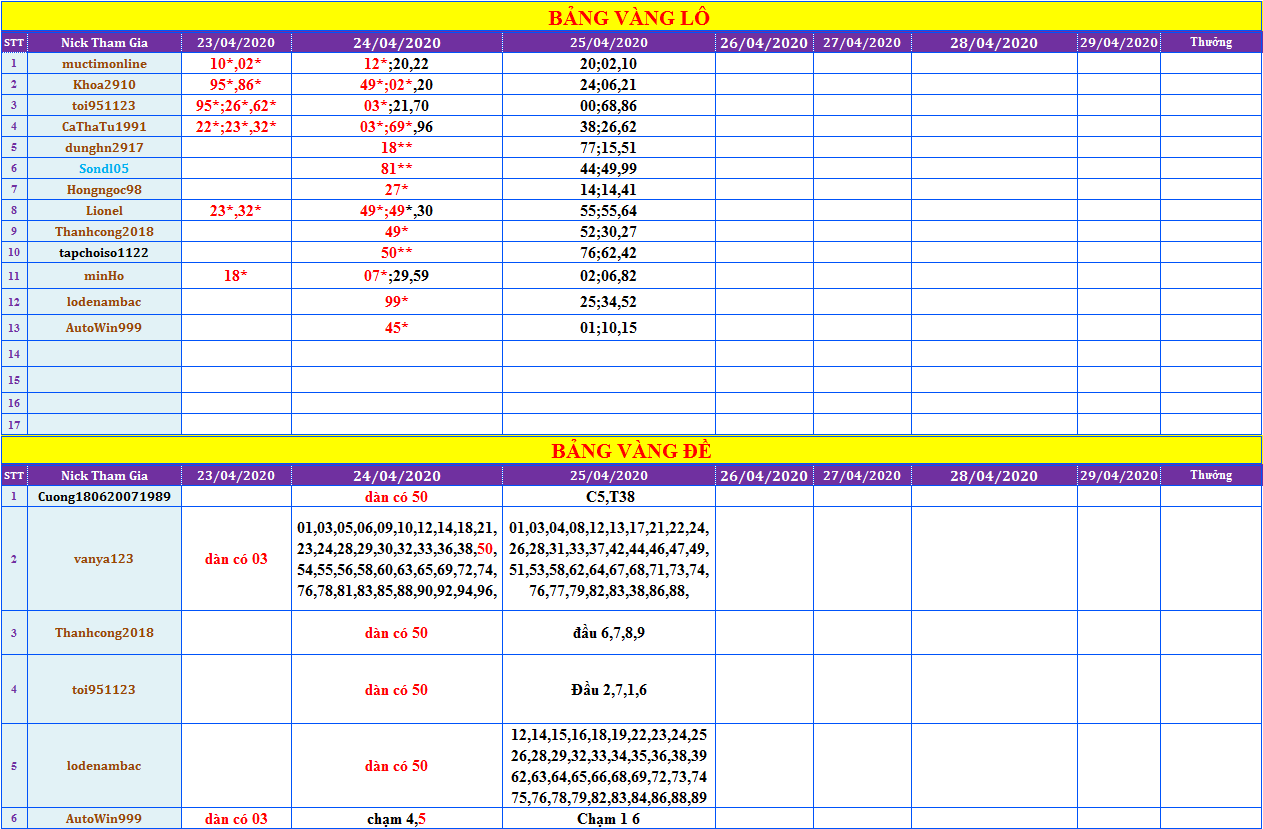
Task: Click cell '20;02,10'
Action: click(x=609, y=63)
